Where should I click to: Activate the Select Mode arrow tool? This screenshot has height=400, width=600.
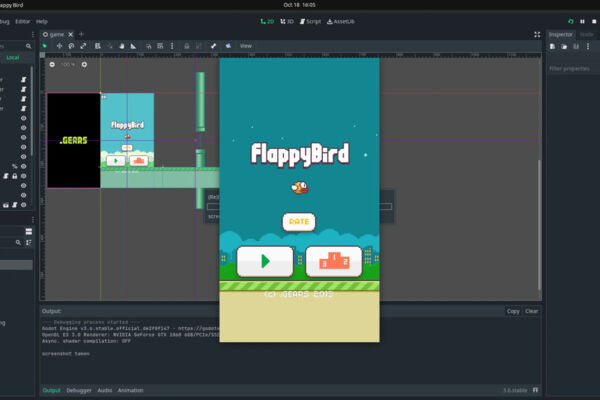(44, 46)
